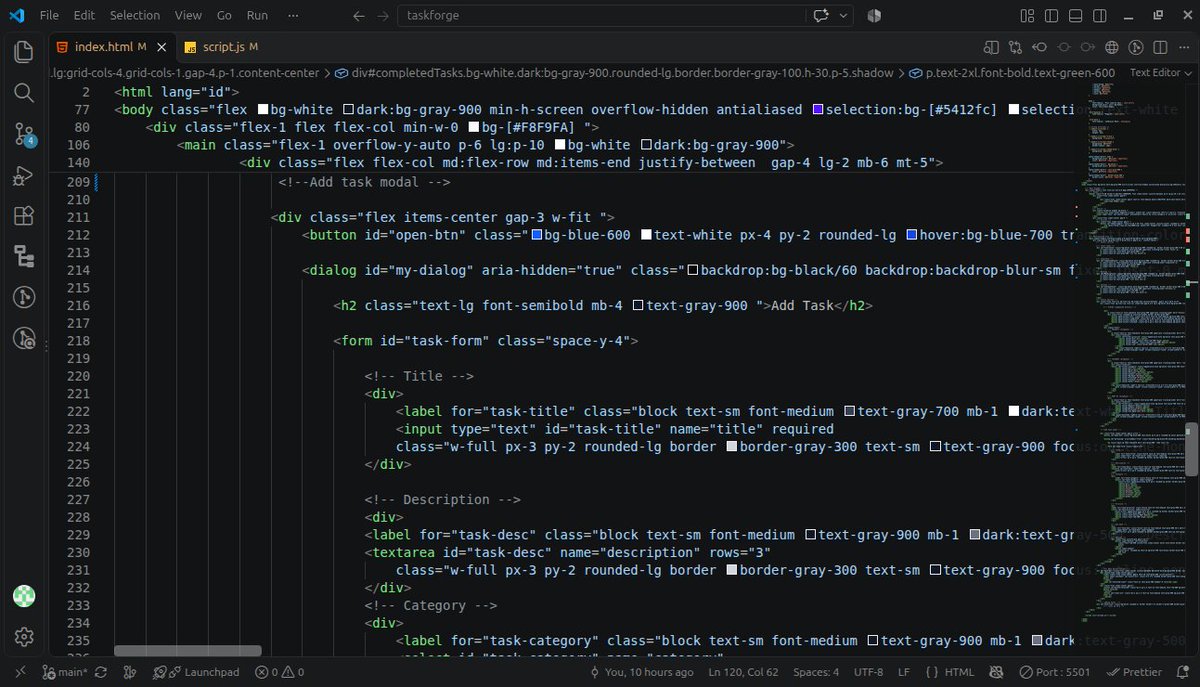
Task: Open the File menu
Action: (x=49, y=16)
